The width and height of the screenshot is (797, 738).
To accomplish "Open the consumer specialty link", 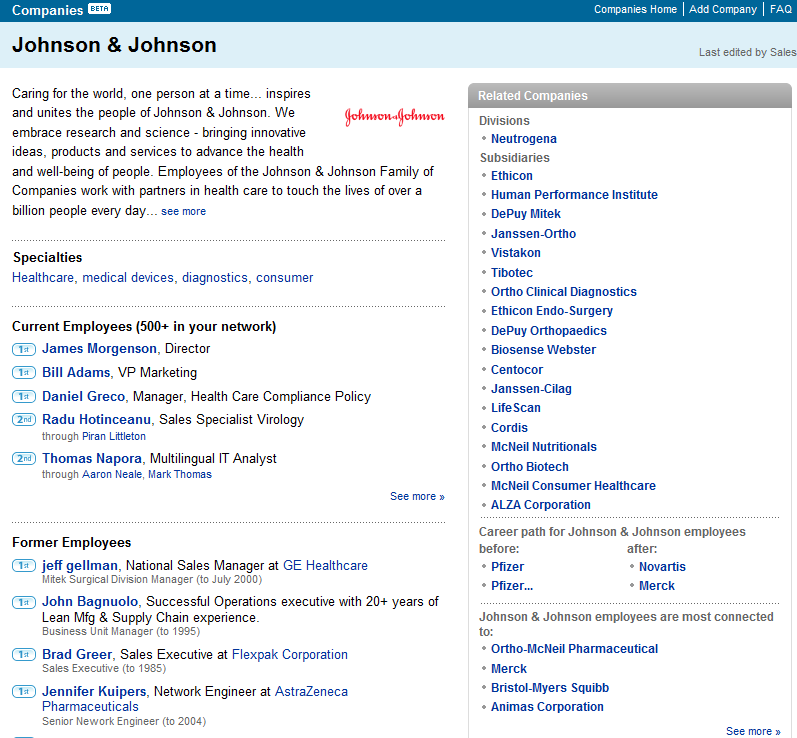I will pos(285,278).
